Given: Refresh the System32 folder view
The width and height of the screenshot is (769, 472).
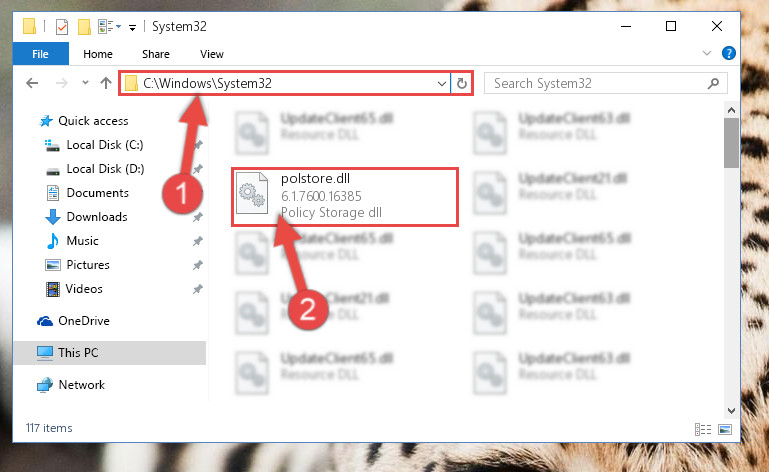Looking at the screenshot, I should (x=461, y=83).
